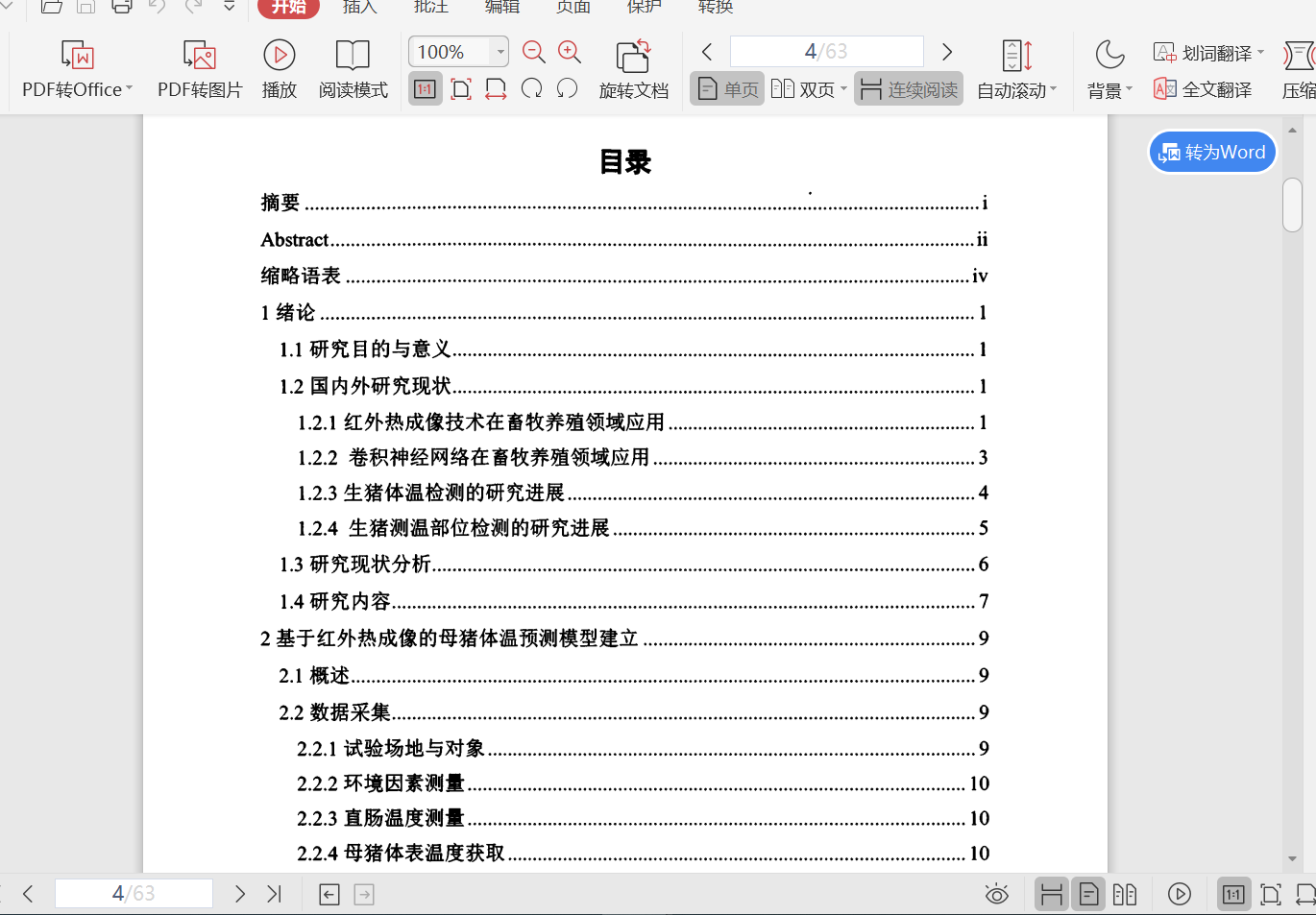Zoom out with the minus magnifier
The height and width of the screenshot is (915, 1316).
click(534, 52)
